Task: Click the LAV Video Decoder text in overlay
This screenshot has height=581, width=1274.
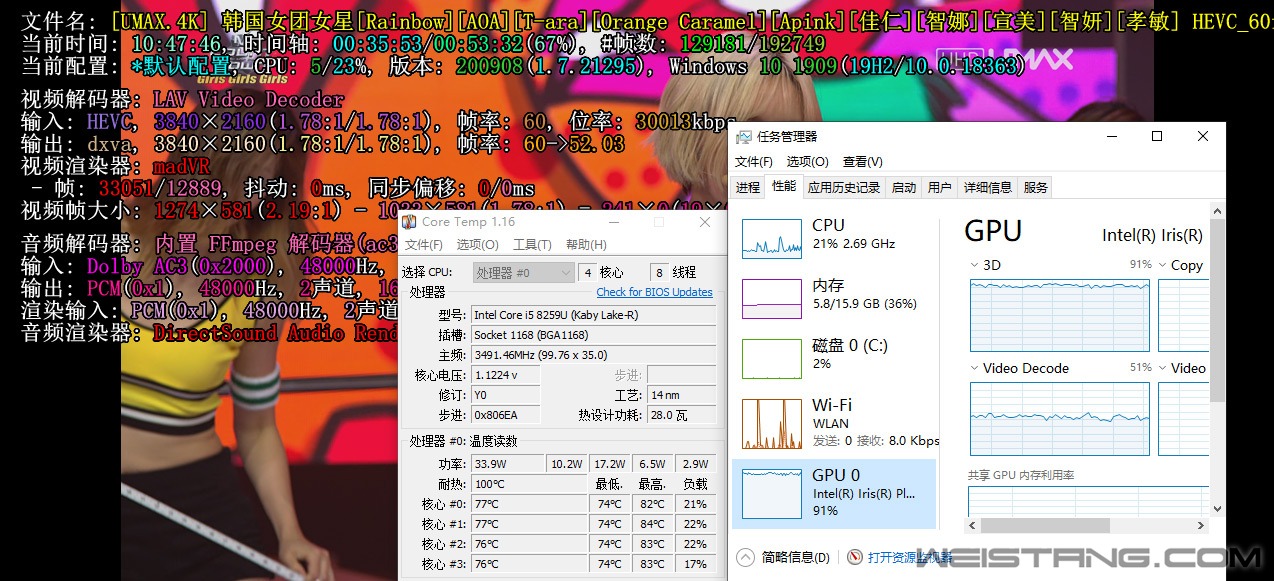Action: click(248, 100)
